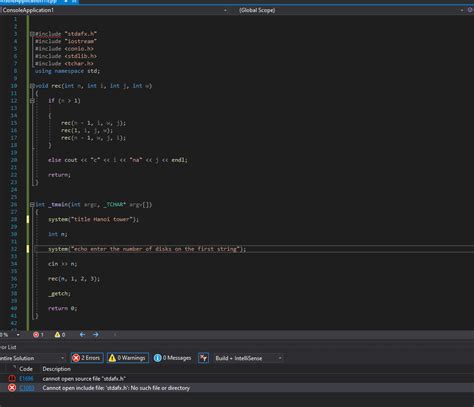Click the editor error count indicator
The image size is (474, 407).
[38, 334]
